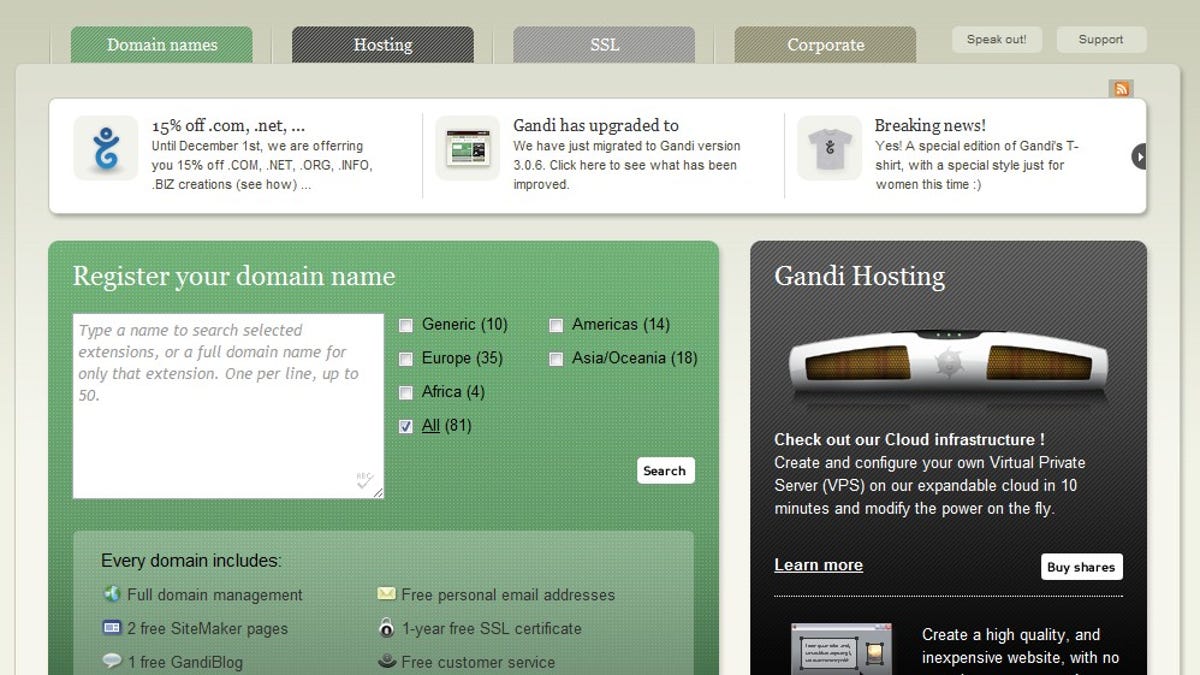The image size is (1200, 675).
Task: Click the T-shirt news icon
Action: pyautogui.click(x=829, y=148)
